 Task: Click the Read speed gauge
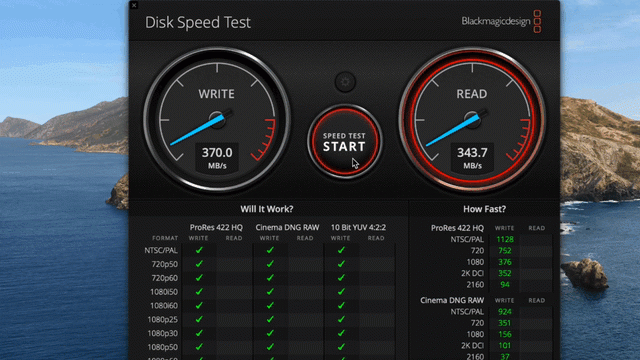(x=472, y=120)
